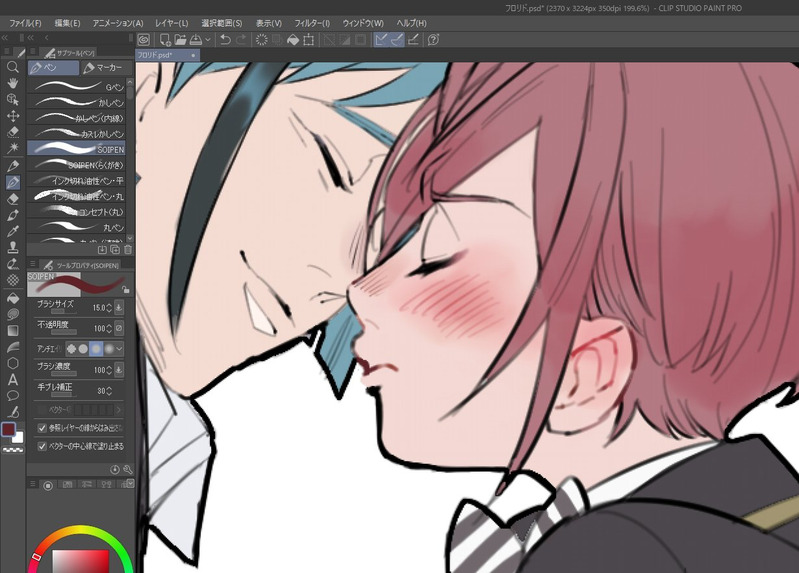Image resolution: width=799 pixels, height=573 pixels.
Task: Select weak anti-aliasing option
Action: pyautogui.click(x=83, y=349)
